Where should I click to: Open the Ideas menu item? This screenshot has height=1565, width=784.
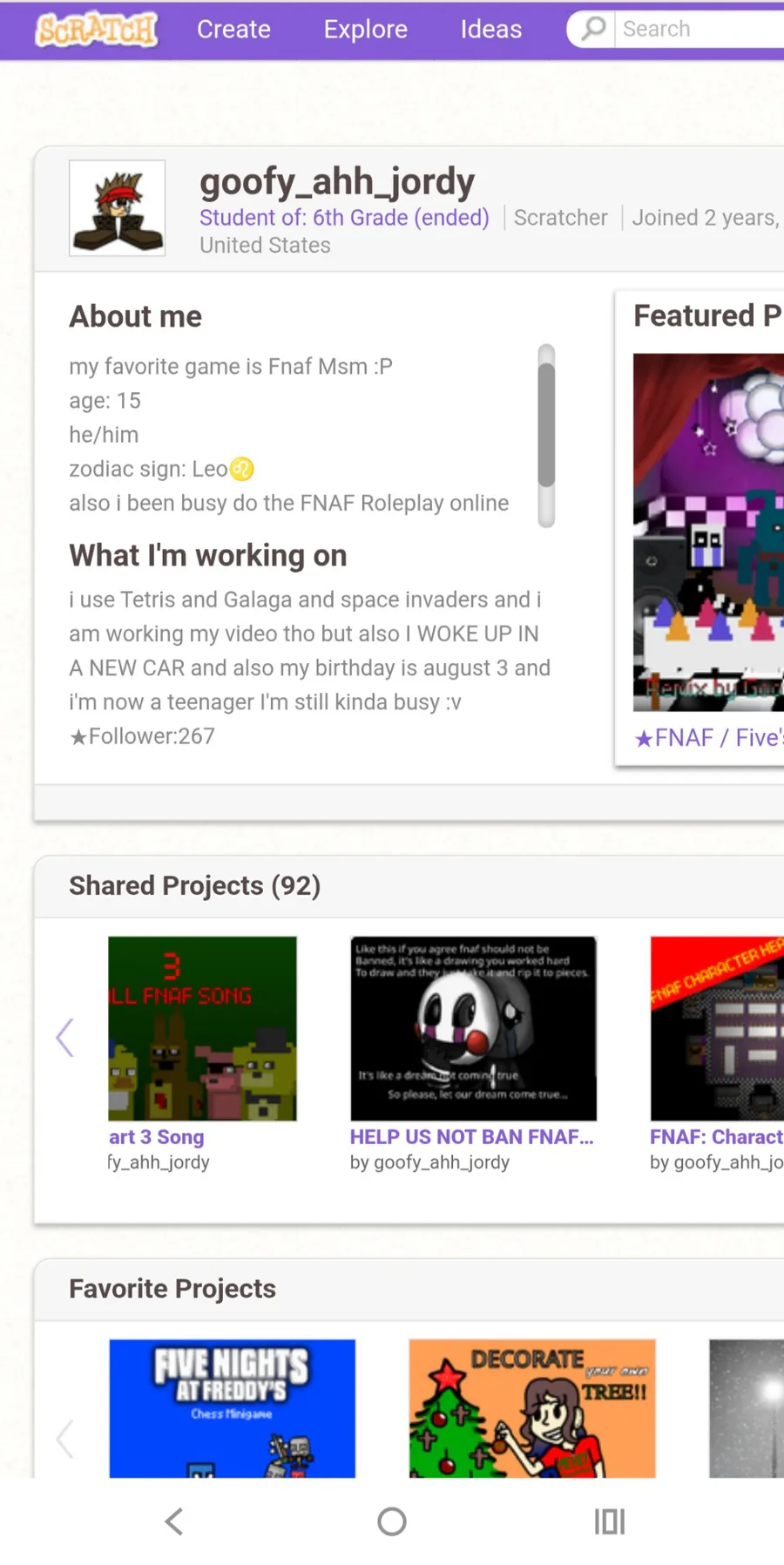[x=491, y=30]
